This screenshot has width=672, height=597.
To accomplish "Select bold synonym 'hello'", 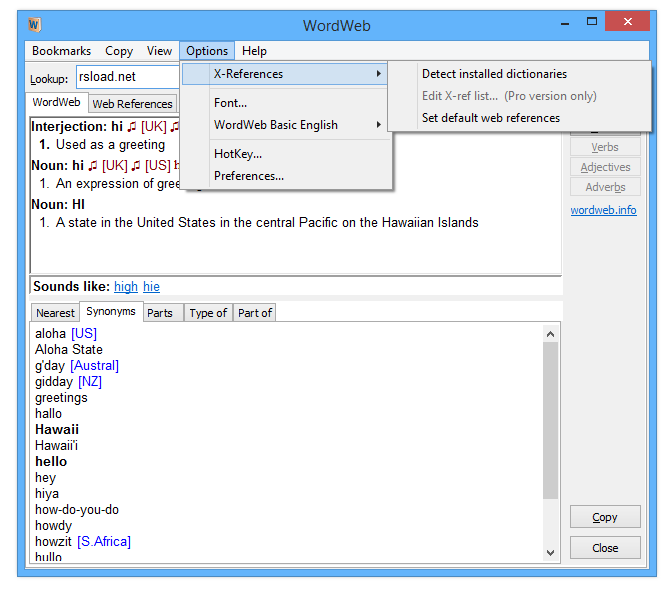I will (x=51, y=462).
